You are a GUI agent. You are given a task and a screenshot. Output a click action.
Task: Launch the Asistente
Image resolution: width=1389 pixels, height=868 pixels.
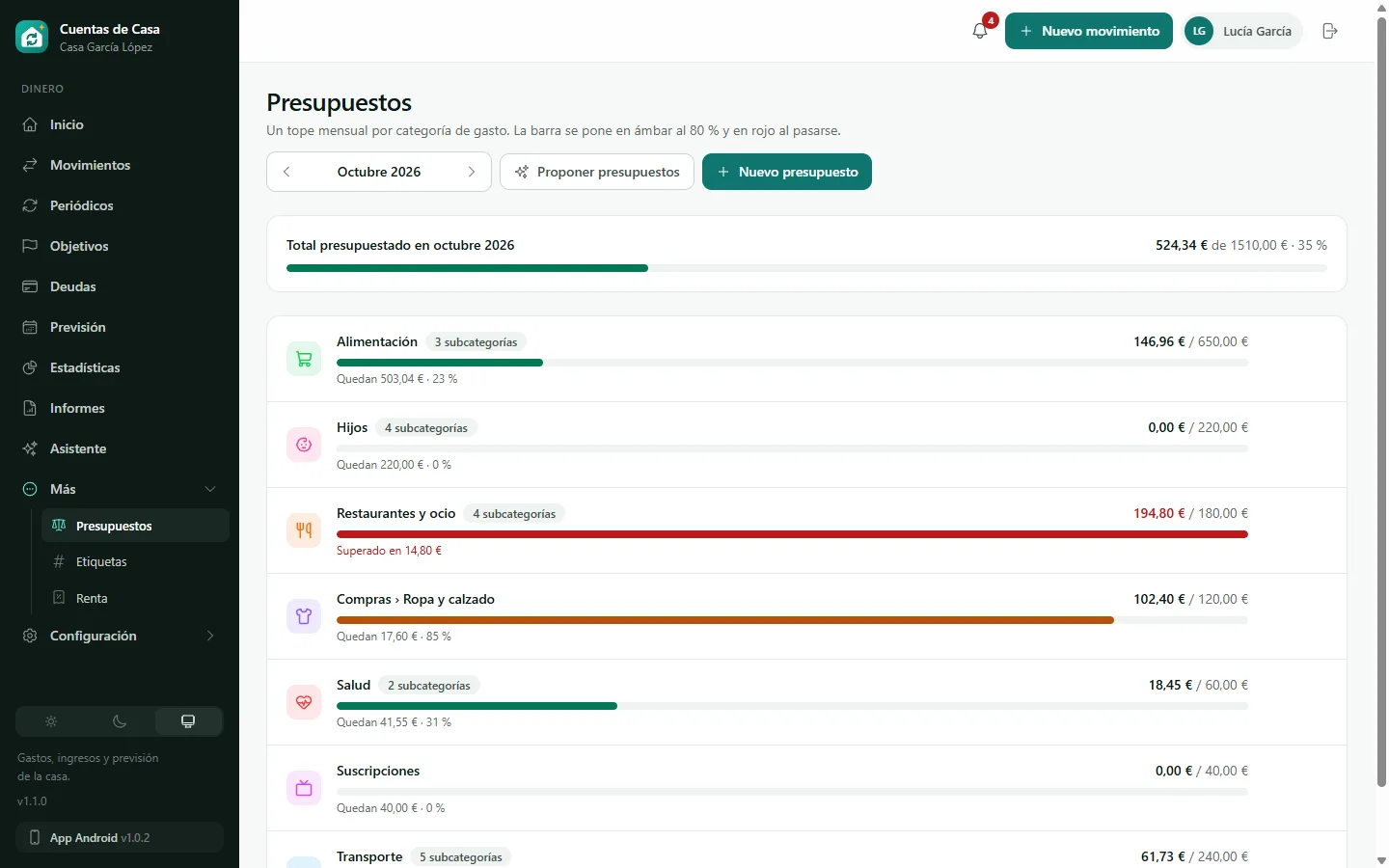pos(120,448)
